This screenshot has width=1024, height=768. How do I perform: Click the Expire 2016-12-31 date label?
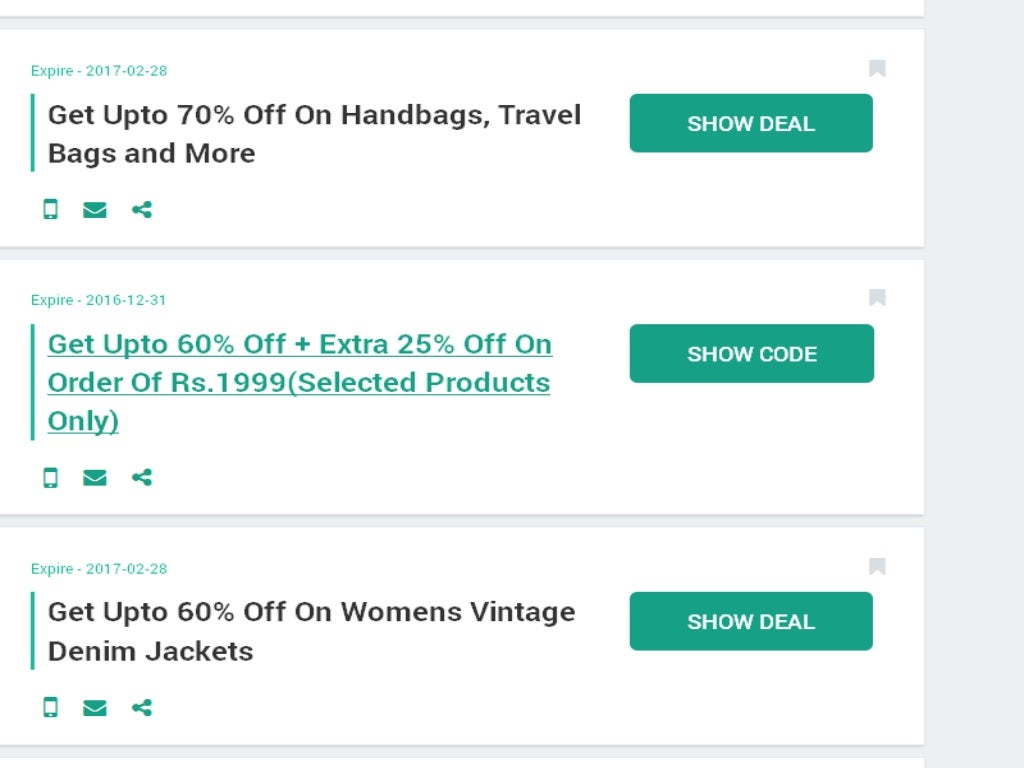99,300
